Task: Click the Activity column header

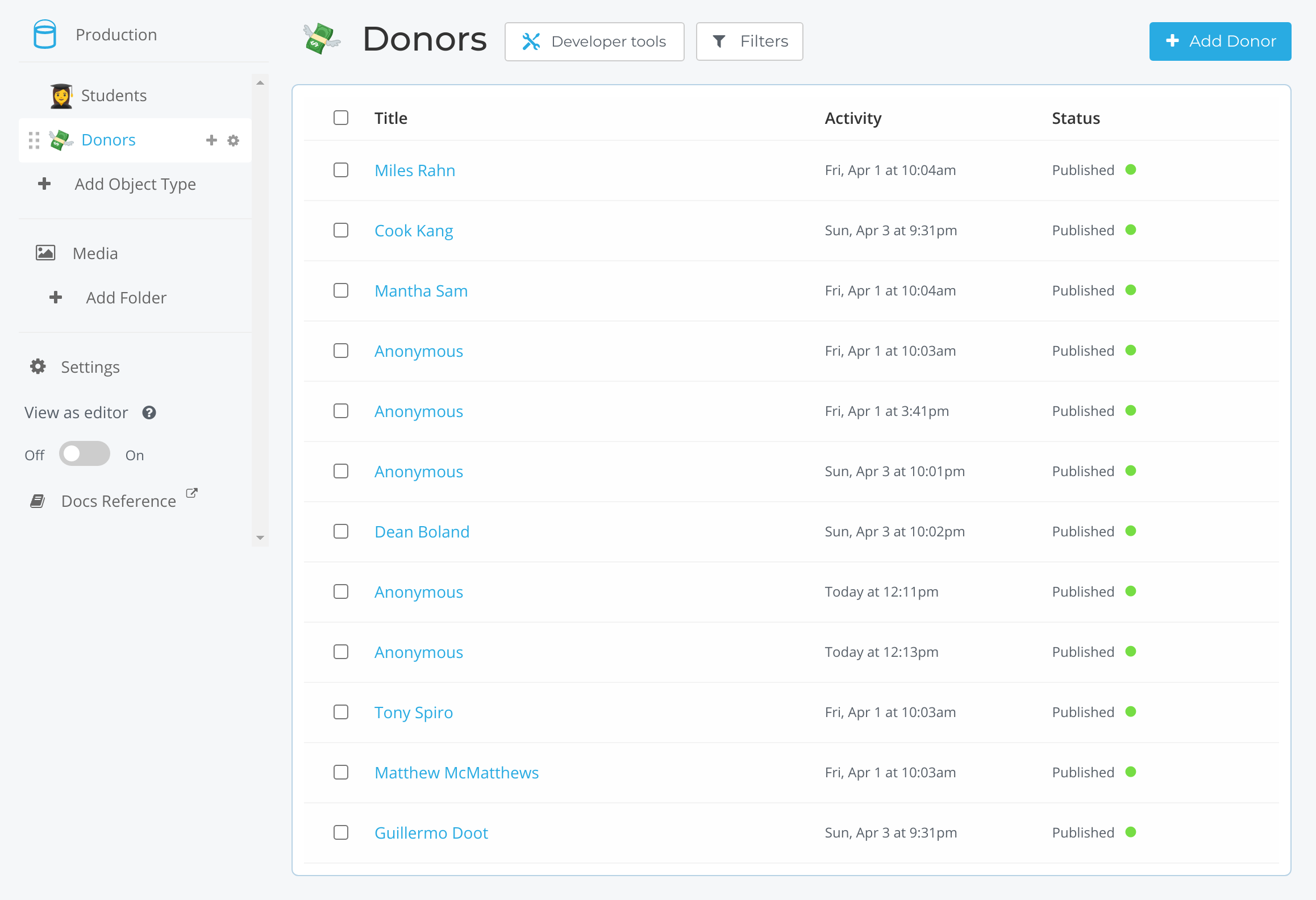Action: point(853,118)
